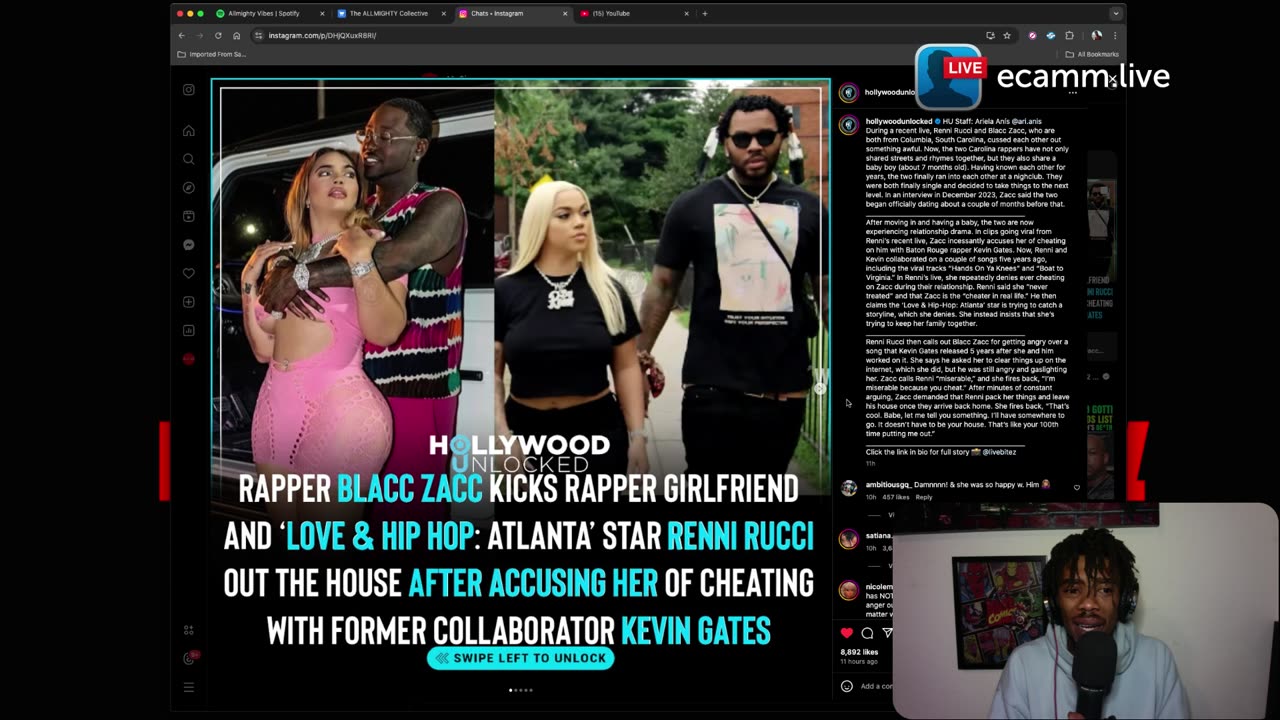The image size is (1280, 720).
Task: Open red profile avatar in sidebar
Action: click(x=188, y=359)
